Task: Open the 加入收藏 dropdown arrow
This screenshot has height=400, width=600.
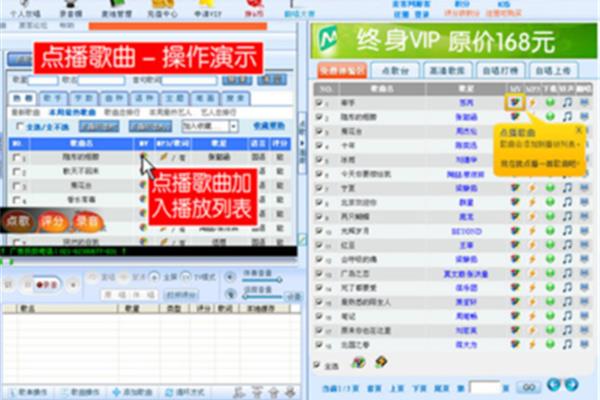Action: 233,126
